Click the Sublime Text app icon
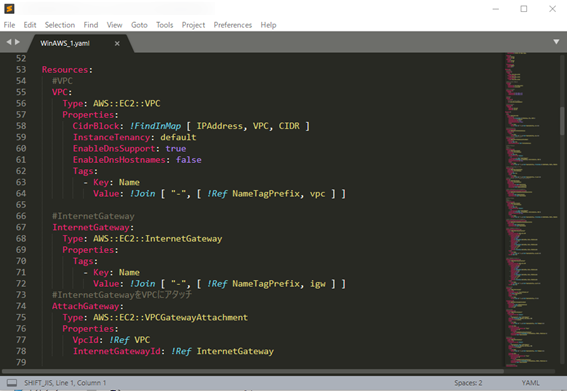Image resolution: width=567 pixels, height=391 pixels. [9, 9]
